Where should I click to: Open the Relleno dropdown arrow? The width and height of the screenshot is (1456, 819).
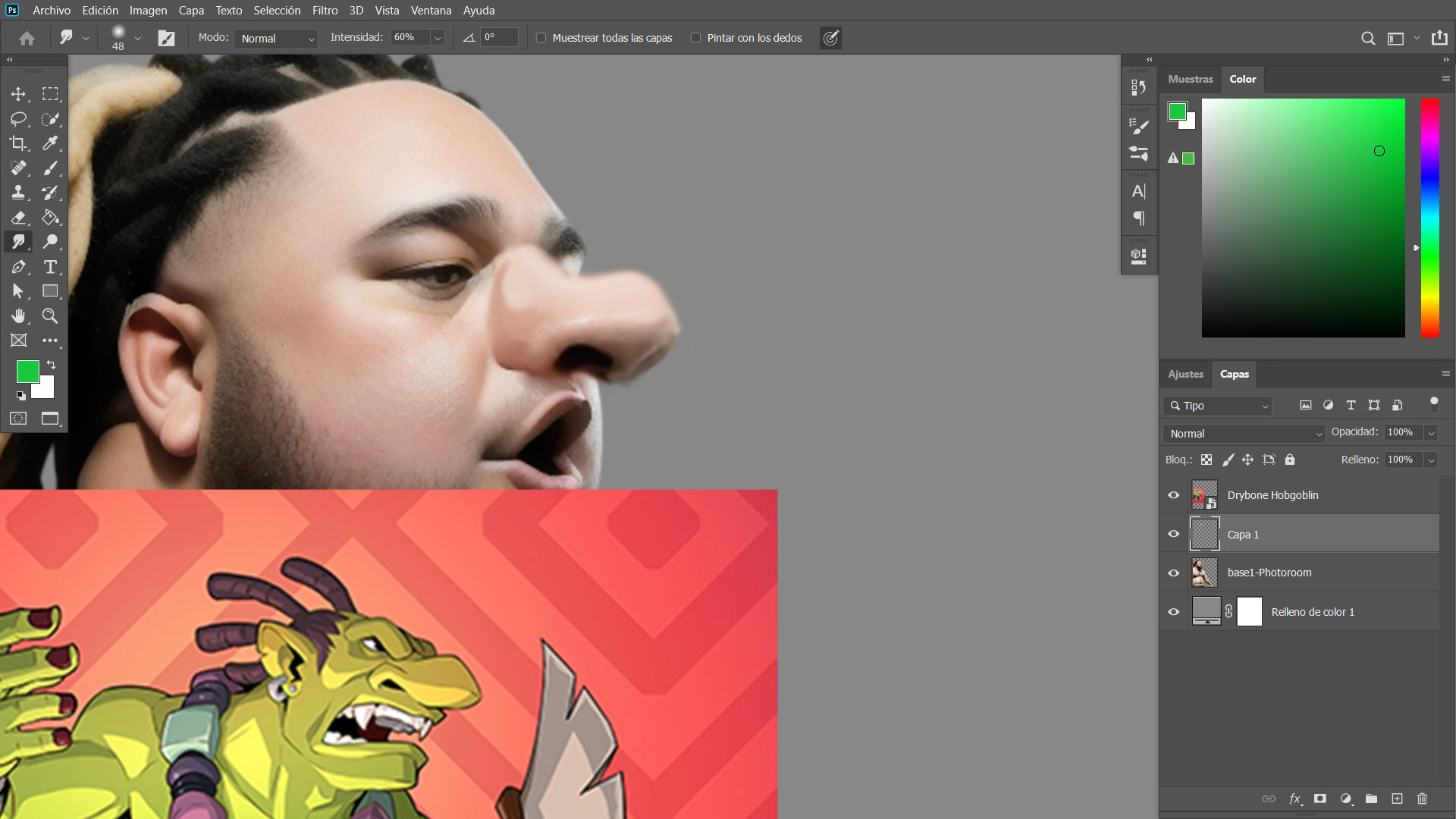[x=1431, y=460]
